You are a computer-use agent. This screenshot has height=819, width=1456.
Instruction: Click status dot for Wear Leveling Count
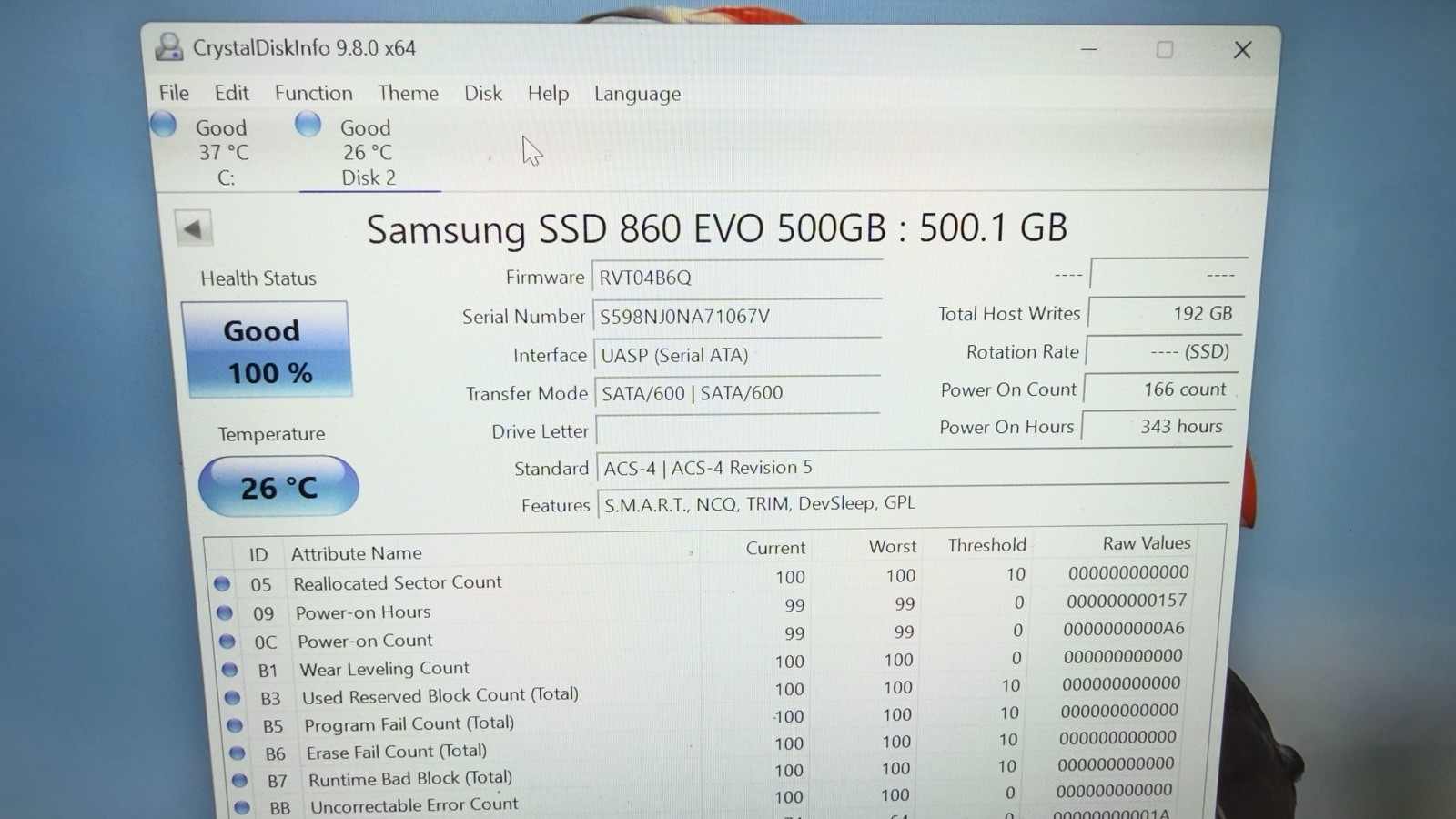click(230, 670)
